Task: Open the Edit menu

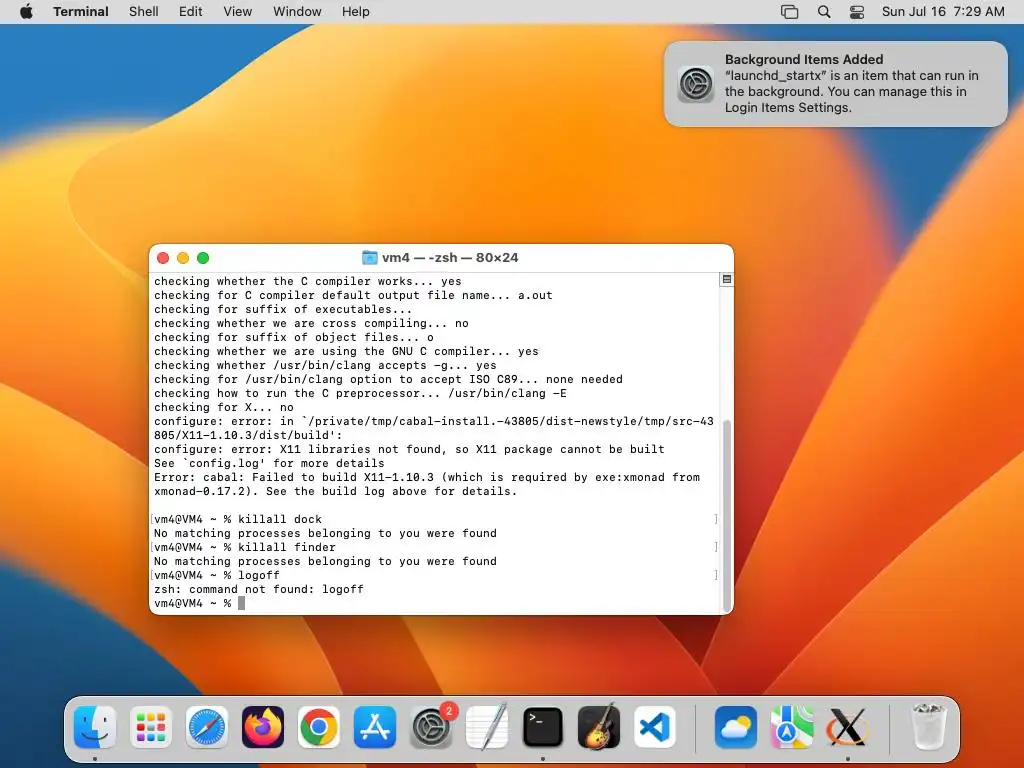Action: pyautogui.click(x=191, y=12)
